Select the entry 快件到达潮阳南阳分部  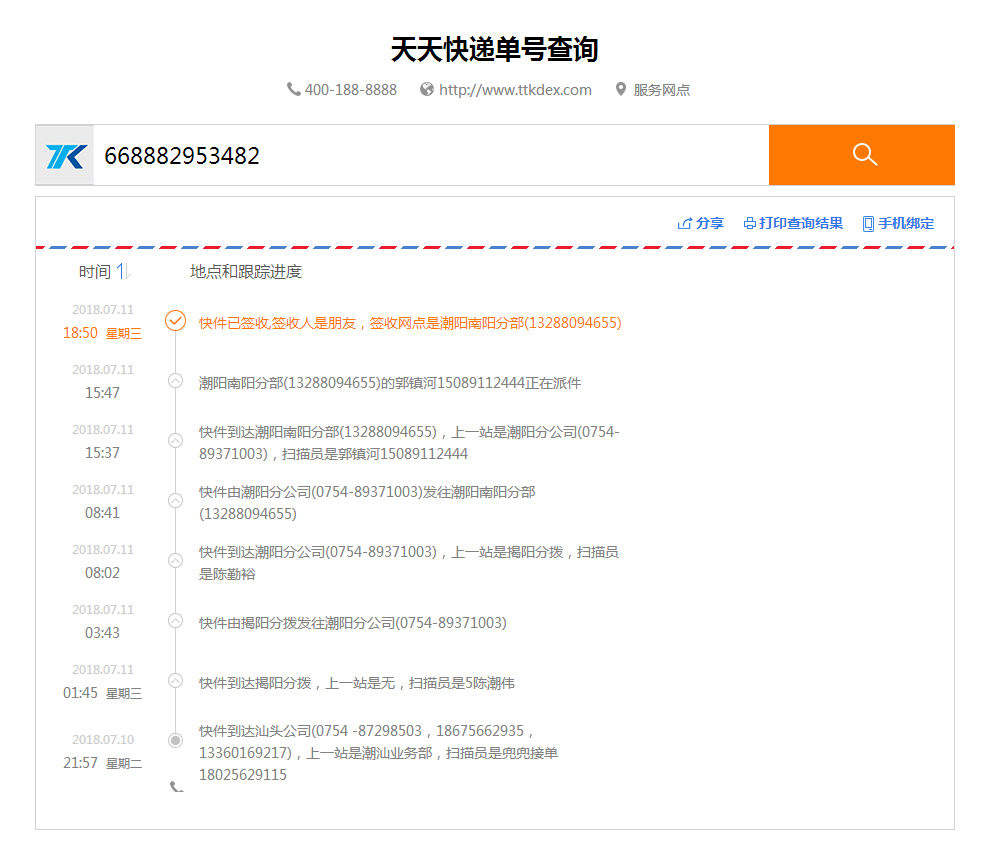pyautogui.click(x=409, y=443)
